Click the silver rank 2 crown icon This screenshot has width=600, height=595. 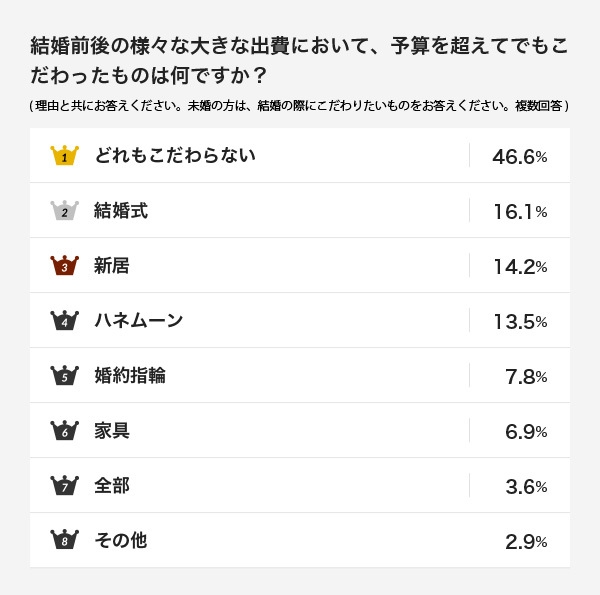point(64,211)
